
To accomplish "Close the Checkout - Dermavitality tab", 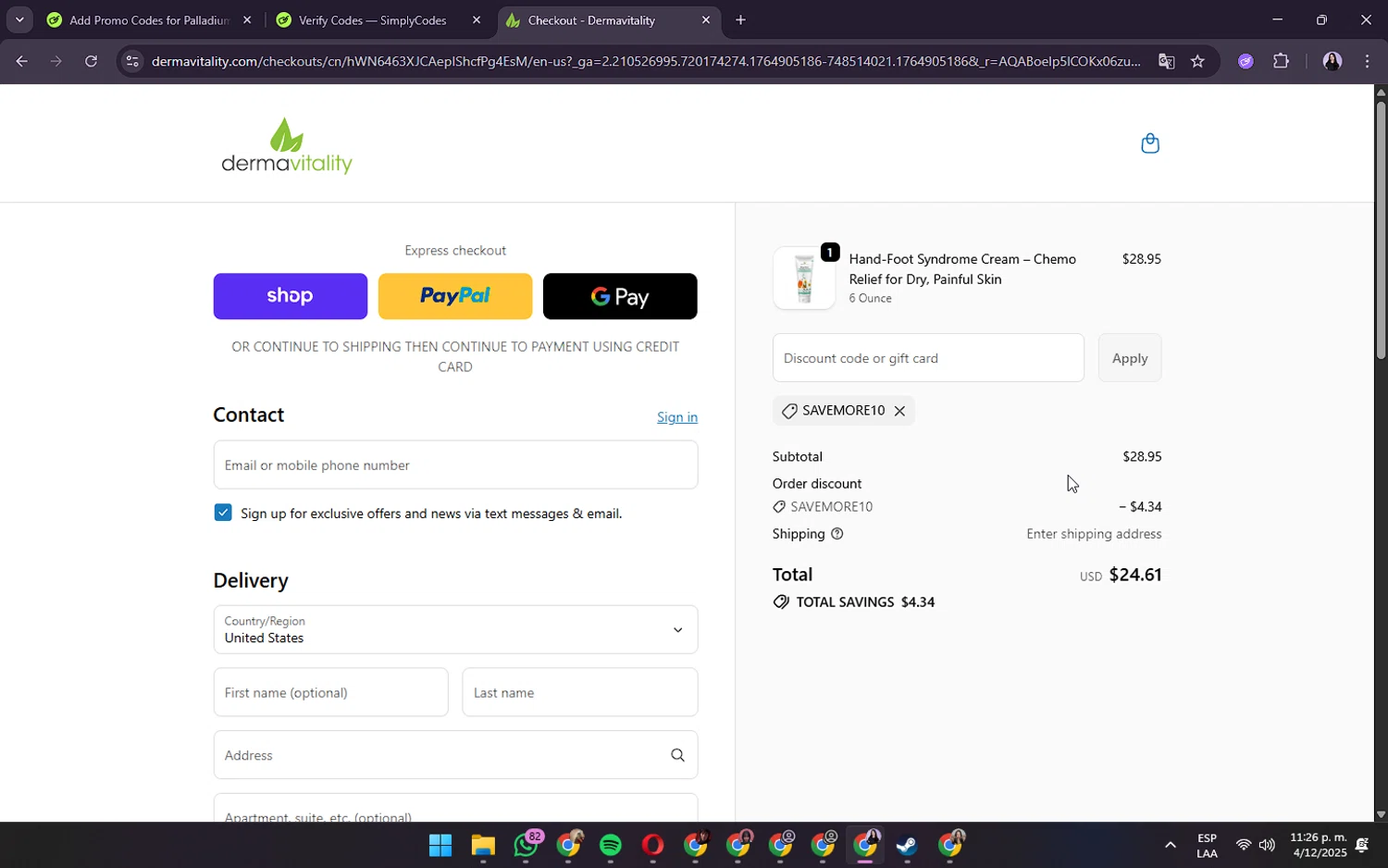I will (x=706, y=19).
